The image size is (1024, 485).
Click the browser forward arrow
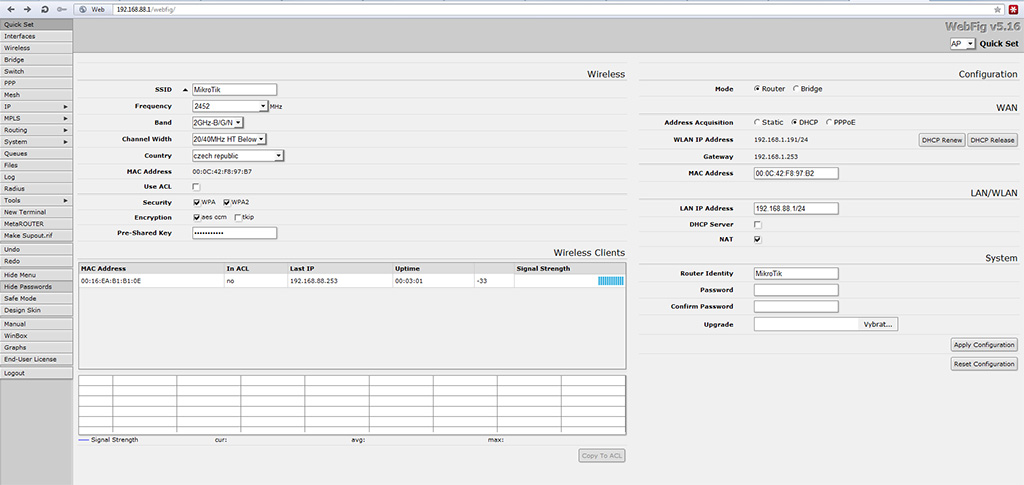tap(27, 8)
